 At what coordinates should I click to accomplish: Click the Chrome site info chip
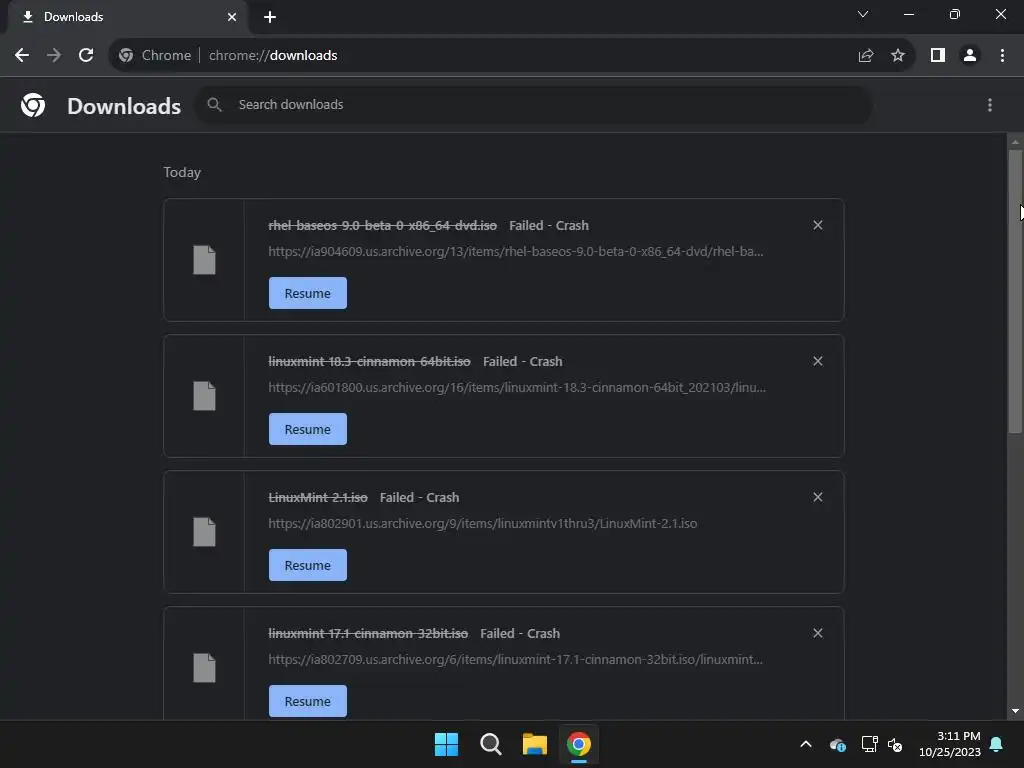click(x=155, y=56)
